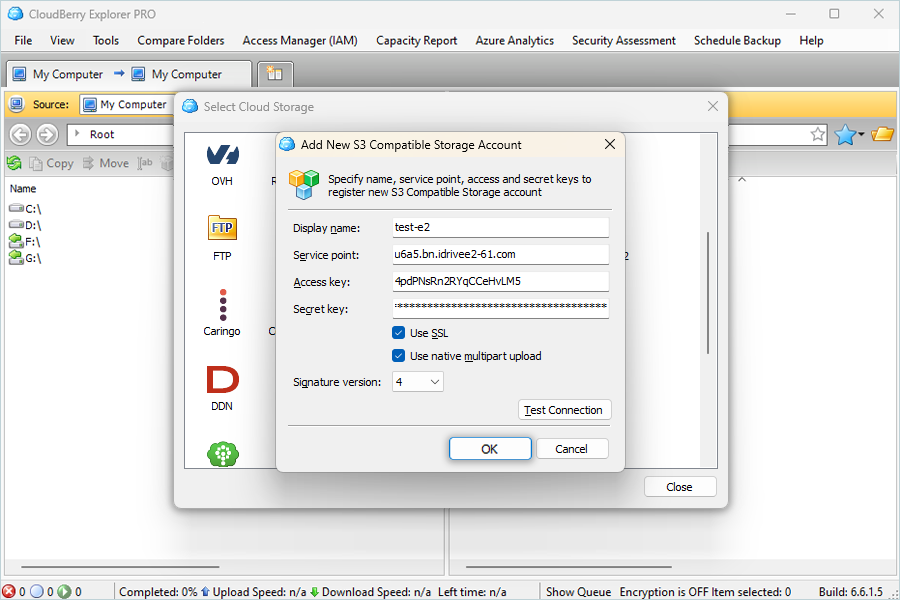Click the Test Connection button

[564, 410]
